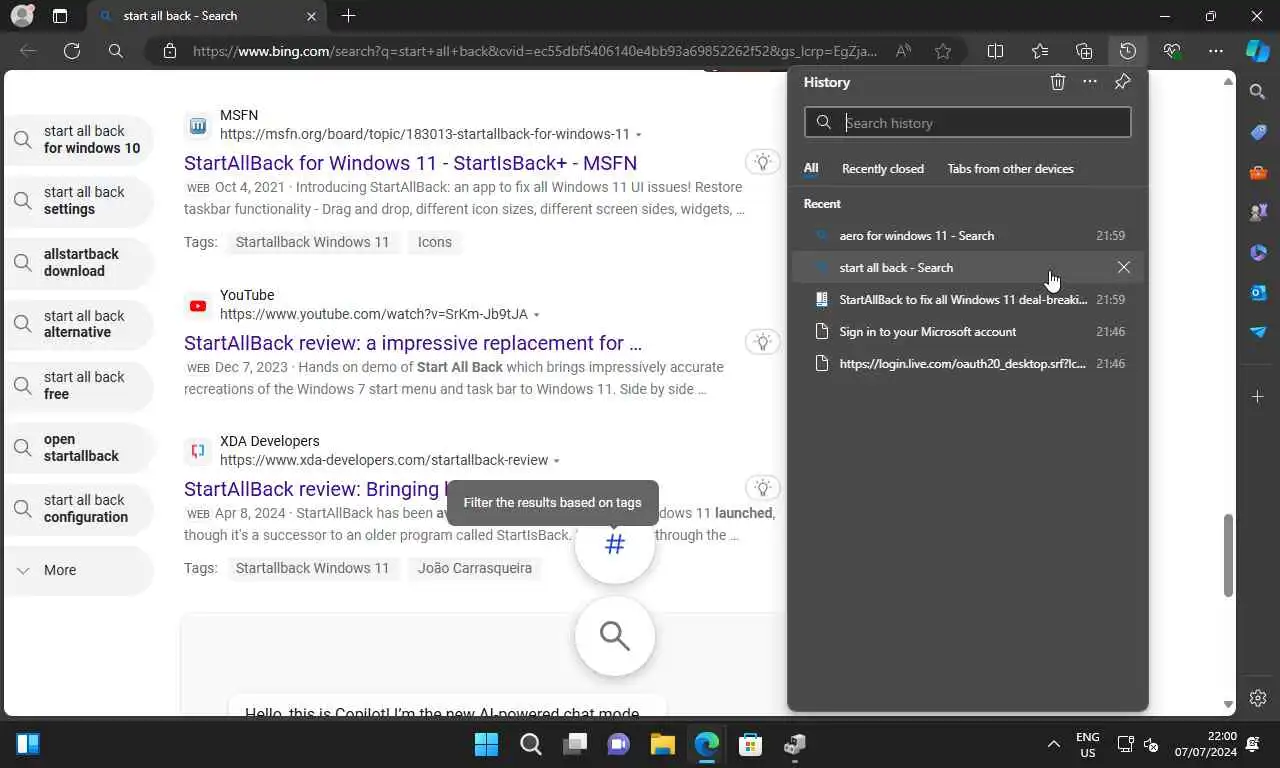The image size is (1280, 768).
Task: Open tab actions menu icon
Action: tap(60, 16)
